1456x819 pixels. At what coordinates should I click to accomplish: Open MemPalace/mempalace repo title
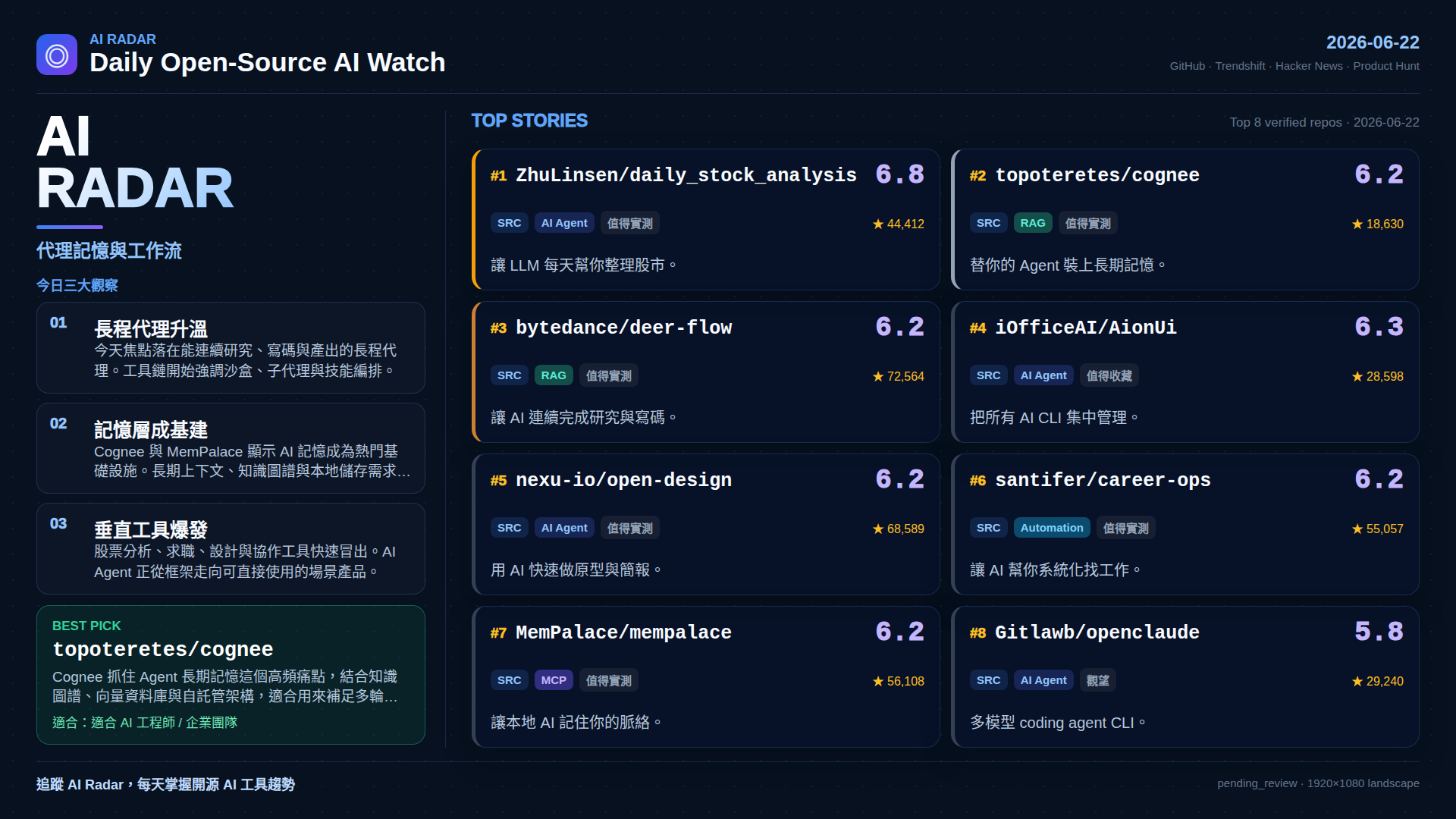[623, 632]
